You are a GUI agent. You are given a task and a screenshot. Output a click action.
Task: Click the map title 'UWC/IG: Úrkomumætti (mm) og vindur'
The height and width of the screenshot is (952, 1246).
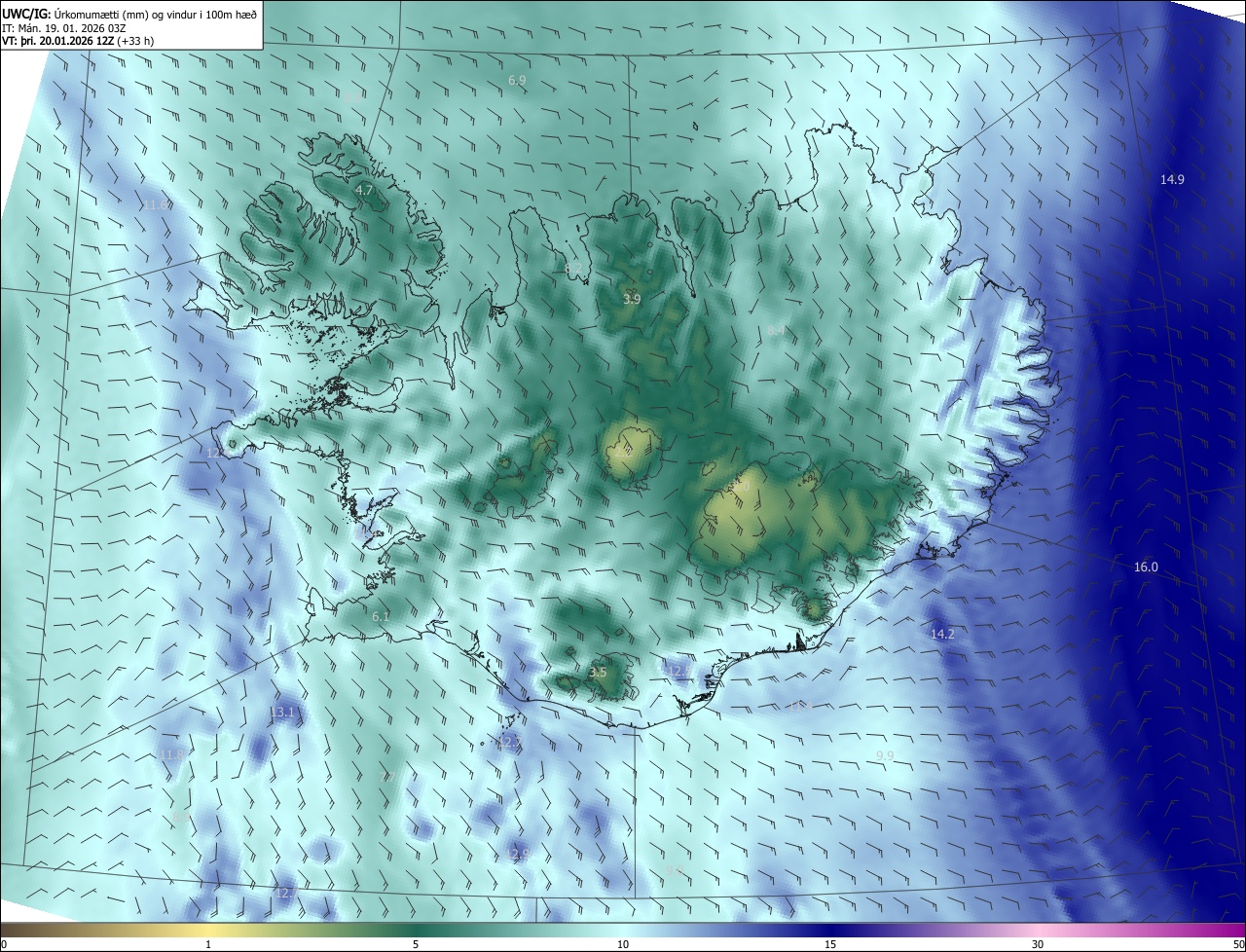click(x=130, y=14)
